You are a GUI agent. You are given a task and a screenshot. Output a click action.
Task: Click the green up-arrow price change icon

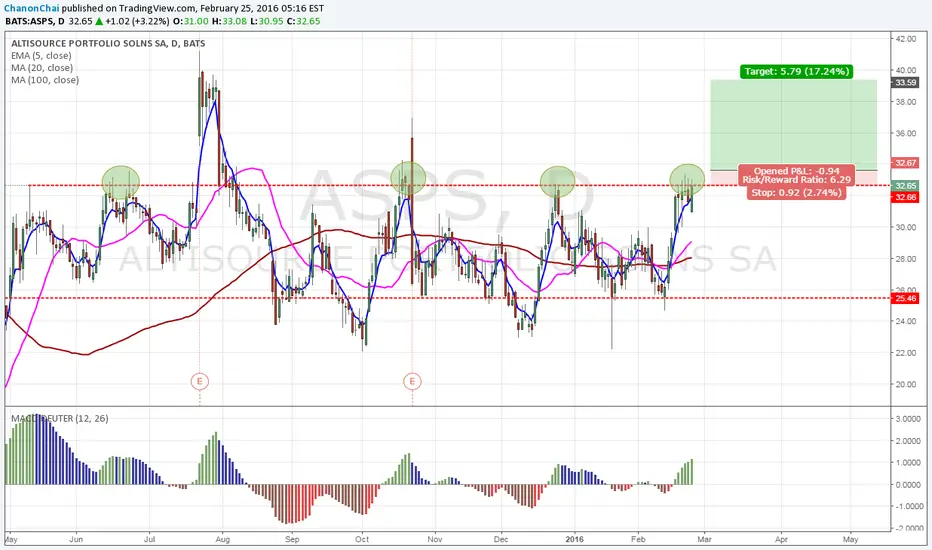(x=99, y=21)
